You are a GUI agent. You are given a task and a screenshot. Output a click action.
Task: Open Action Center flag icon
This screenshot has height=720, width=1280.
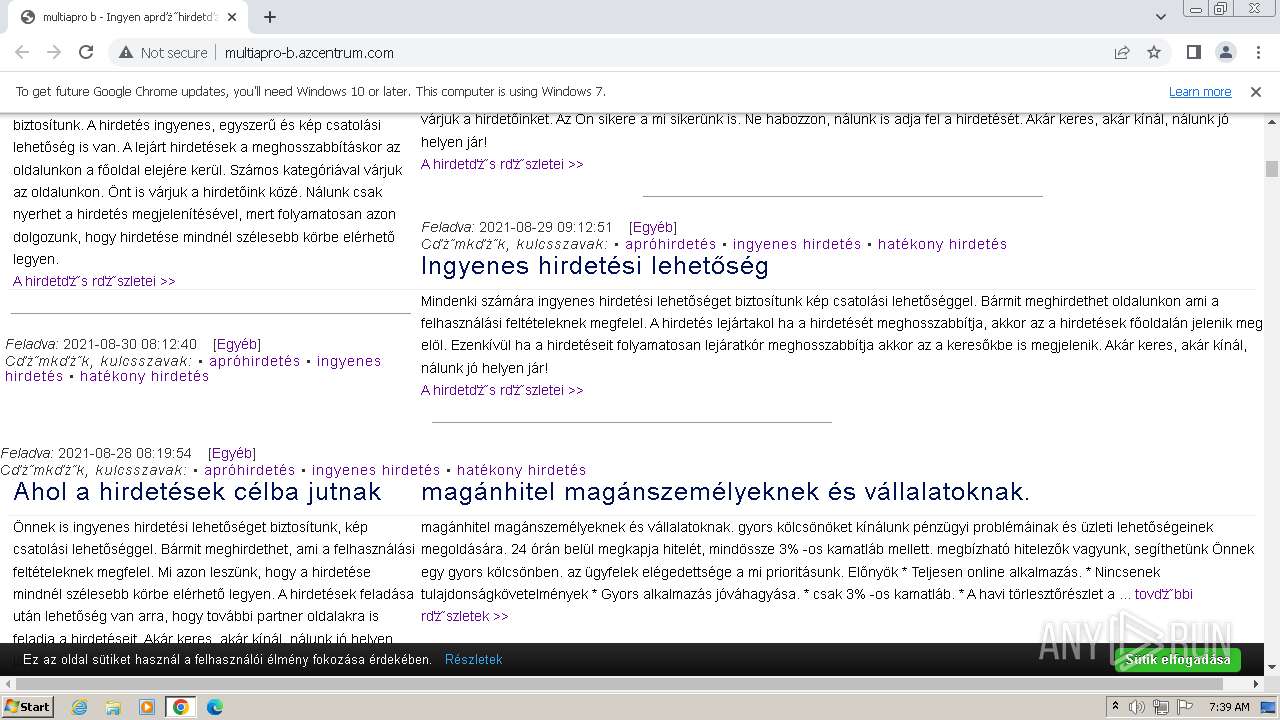pyautogui.click(x=1184, y=707)
